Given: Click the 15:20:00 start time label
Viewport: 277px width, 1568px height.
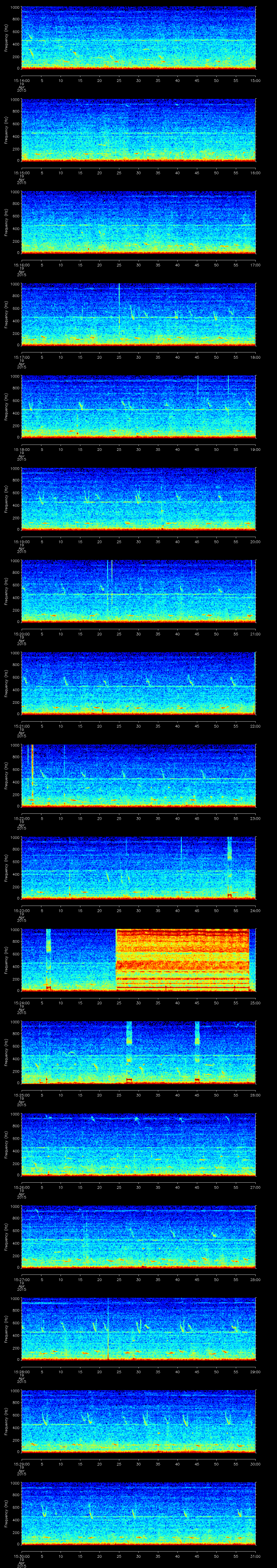Looking at the screenshot, I should 21,634.
